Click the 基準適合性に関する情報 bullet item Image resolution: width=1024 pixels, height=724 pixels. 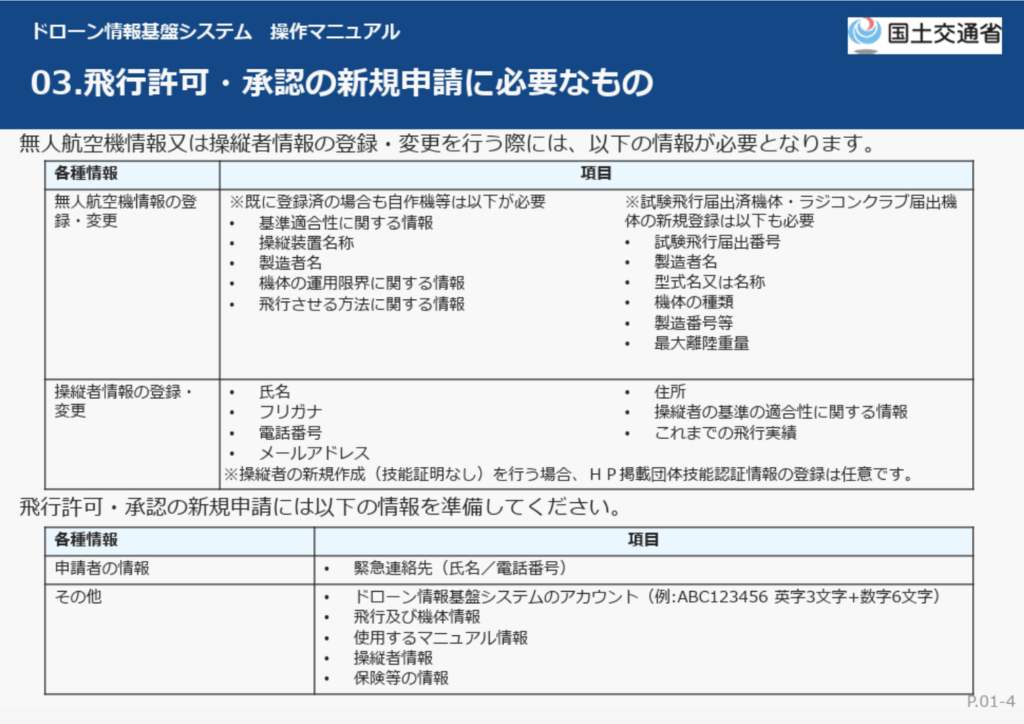tap(346, 223)
